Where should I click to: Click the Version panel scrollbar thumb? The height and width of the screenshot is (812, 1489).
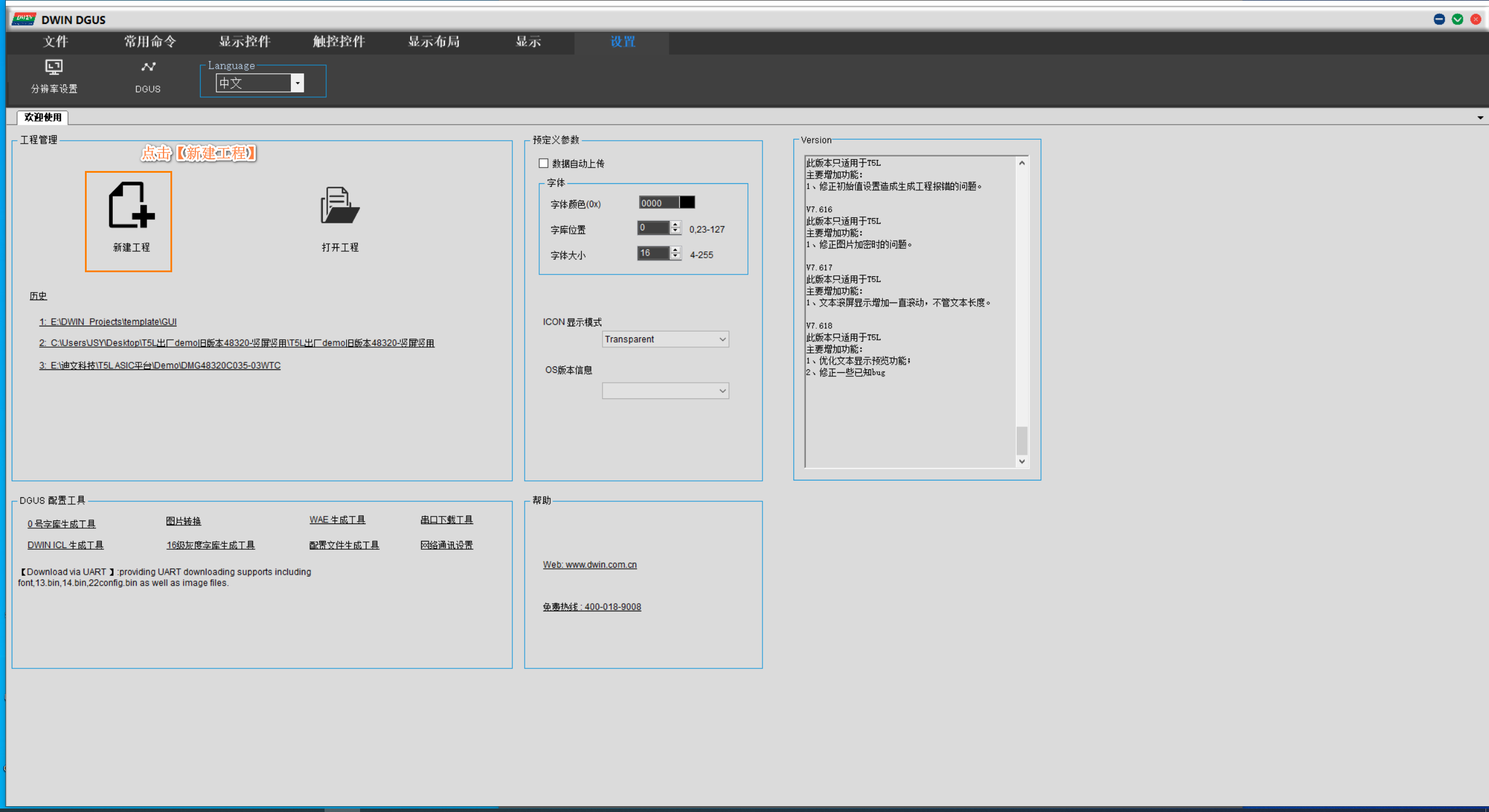pos(1022,440)
